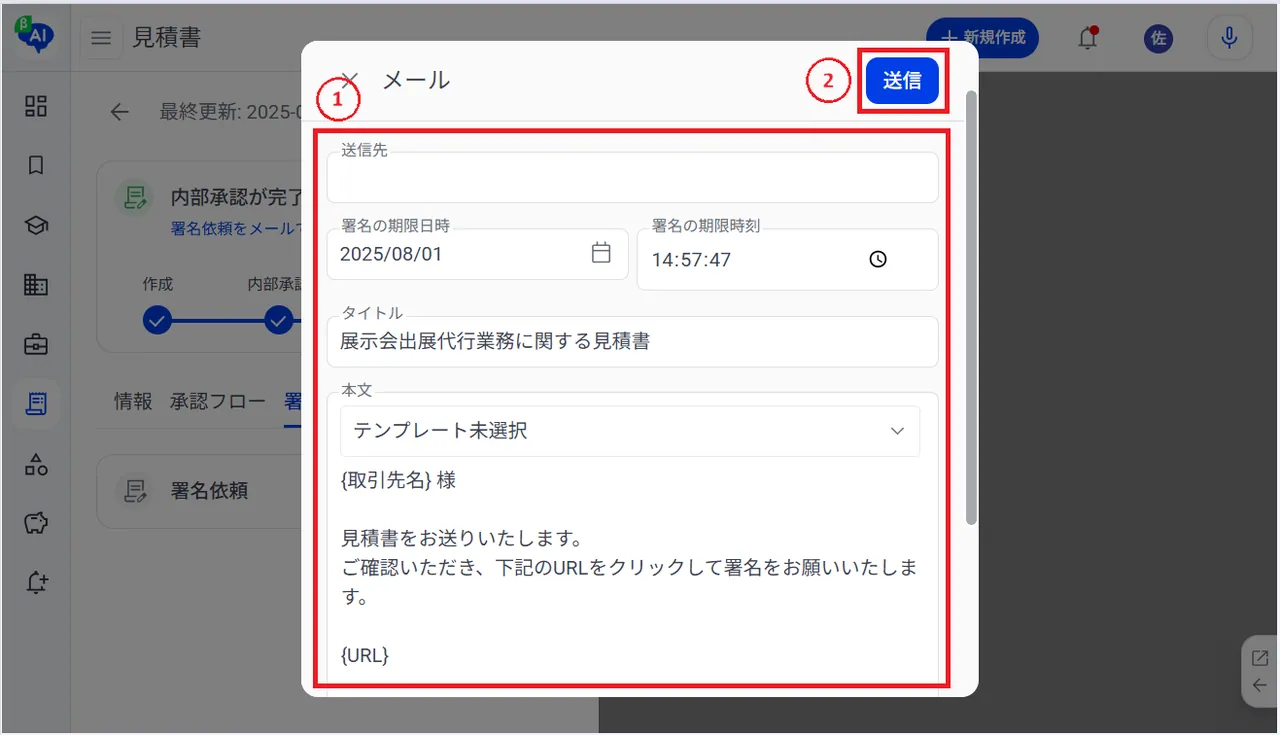This screenshot has height=735, width=1280.
Task: Click the 作成 step checkmark
Action: click(157, 321)
